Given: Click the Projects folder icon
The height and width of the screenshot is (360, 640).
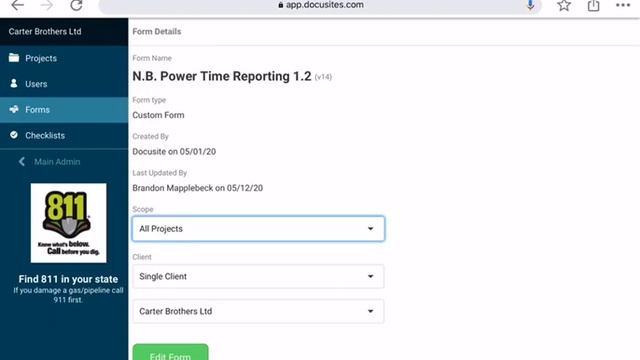Looking at the screenshot, I should point(14,58).
